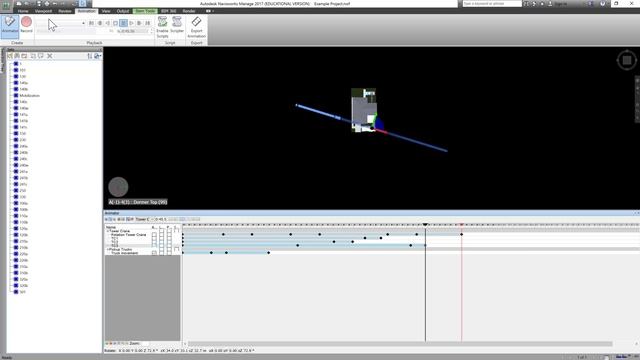Viewport: 640px width, 360px height.
Task: Toggle Active checkbox for Rotation Tower Crane
Action: pyautogui.click(x=154, y=235)
